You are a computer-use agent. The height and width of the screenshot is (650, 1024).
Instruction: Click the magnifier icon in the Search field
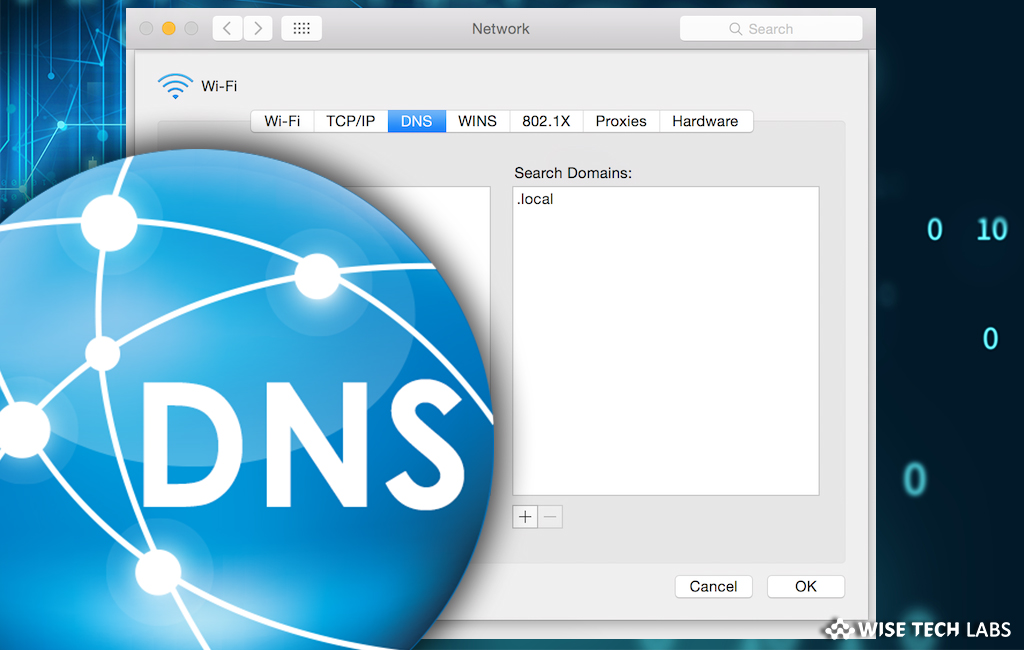coord(735,29)
